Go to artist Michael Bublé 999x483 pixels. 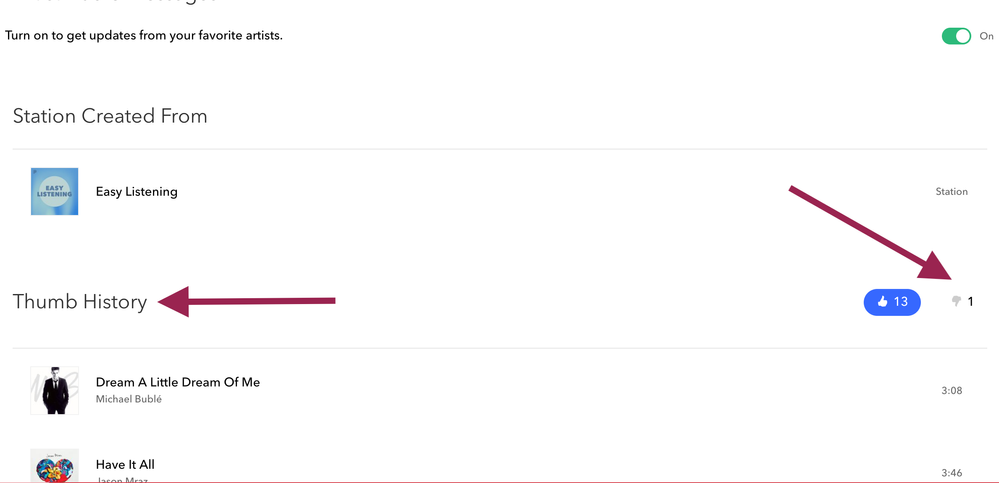coord(128,399)
